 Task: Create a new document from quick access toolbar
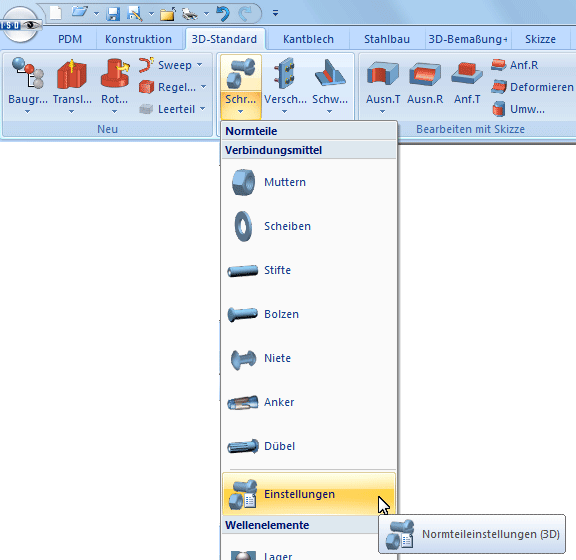coord(56,13)
